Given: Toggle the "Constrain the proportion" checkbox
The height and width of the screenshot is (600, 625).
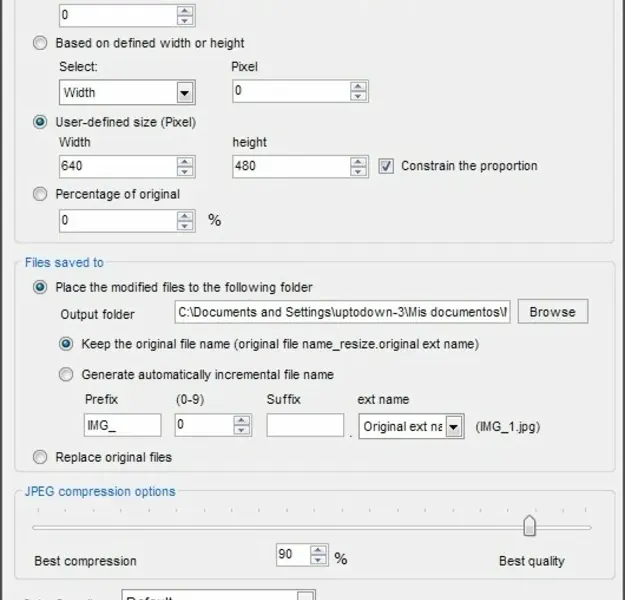Looking at the screenshot, I should coord(387,166).
